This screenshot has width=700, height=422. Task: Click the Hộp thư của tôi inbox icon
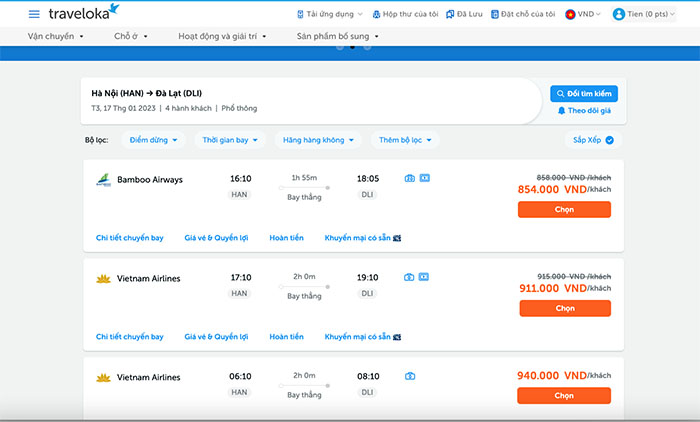[376, 14]
